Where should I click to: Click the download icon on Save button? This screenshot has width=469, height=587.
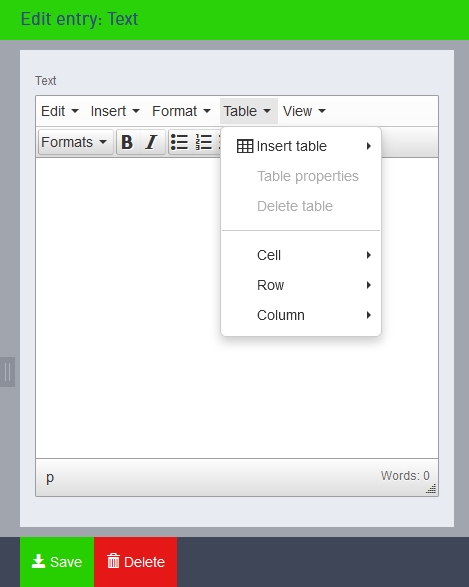coord(38,562)
